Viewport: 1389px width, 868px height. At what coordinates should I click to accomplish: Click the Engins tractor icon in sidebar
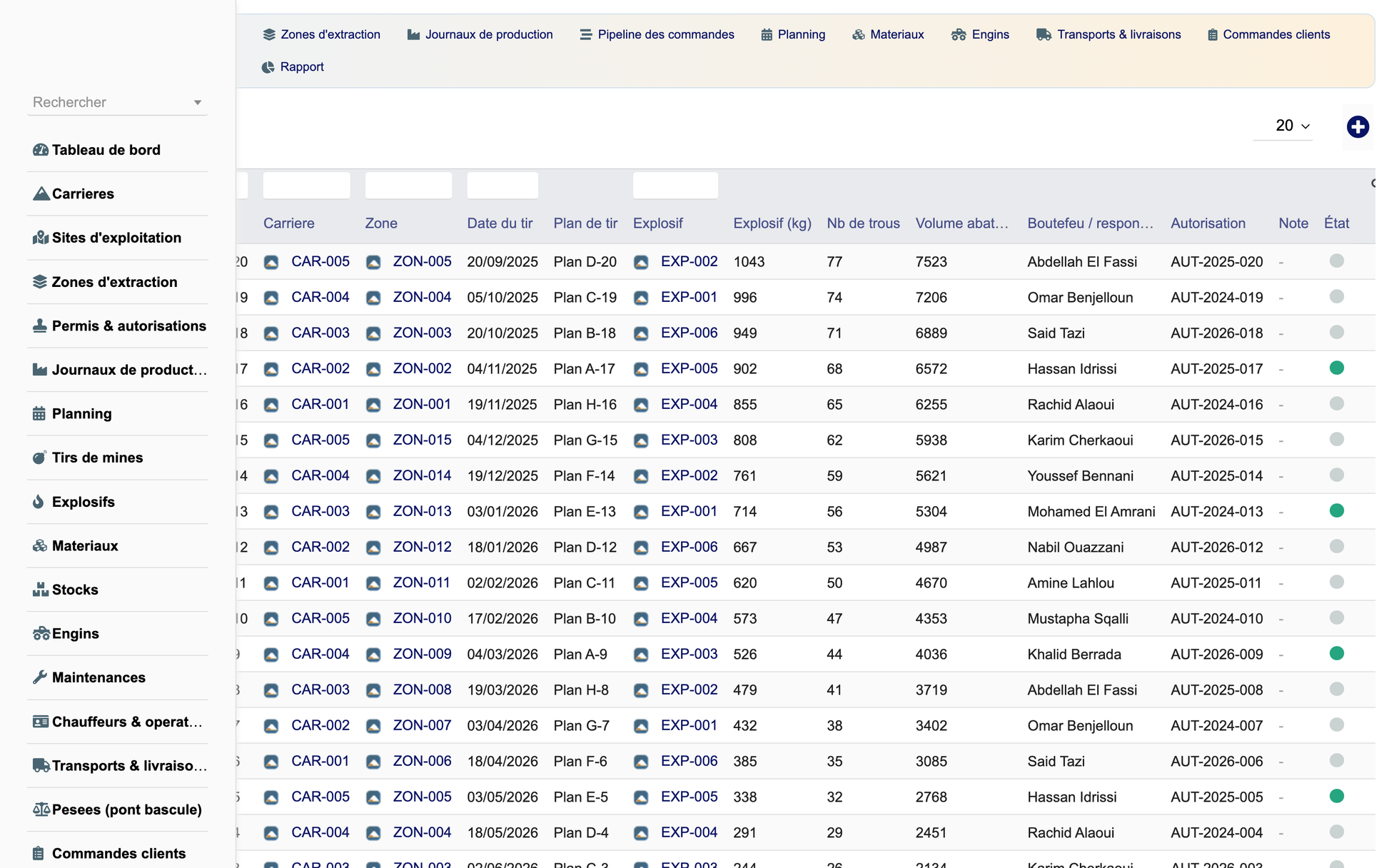tap(41, 634)
